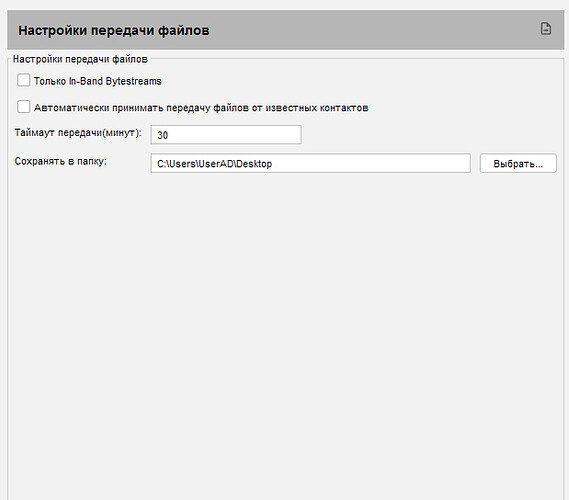Screen dimensions: 569x500
Task: Click the 'Только In-Band Bytestreams' label text
Action: coord(98,81)
